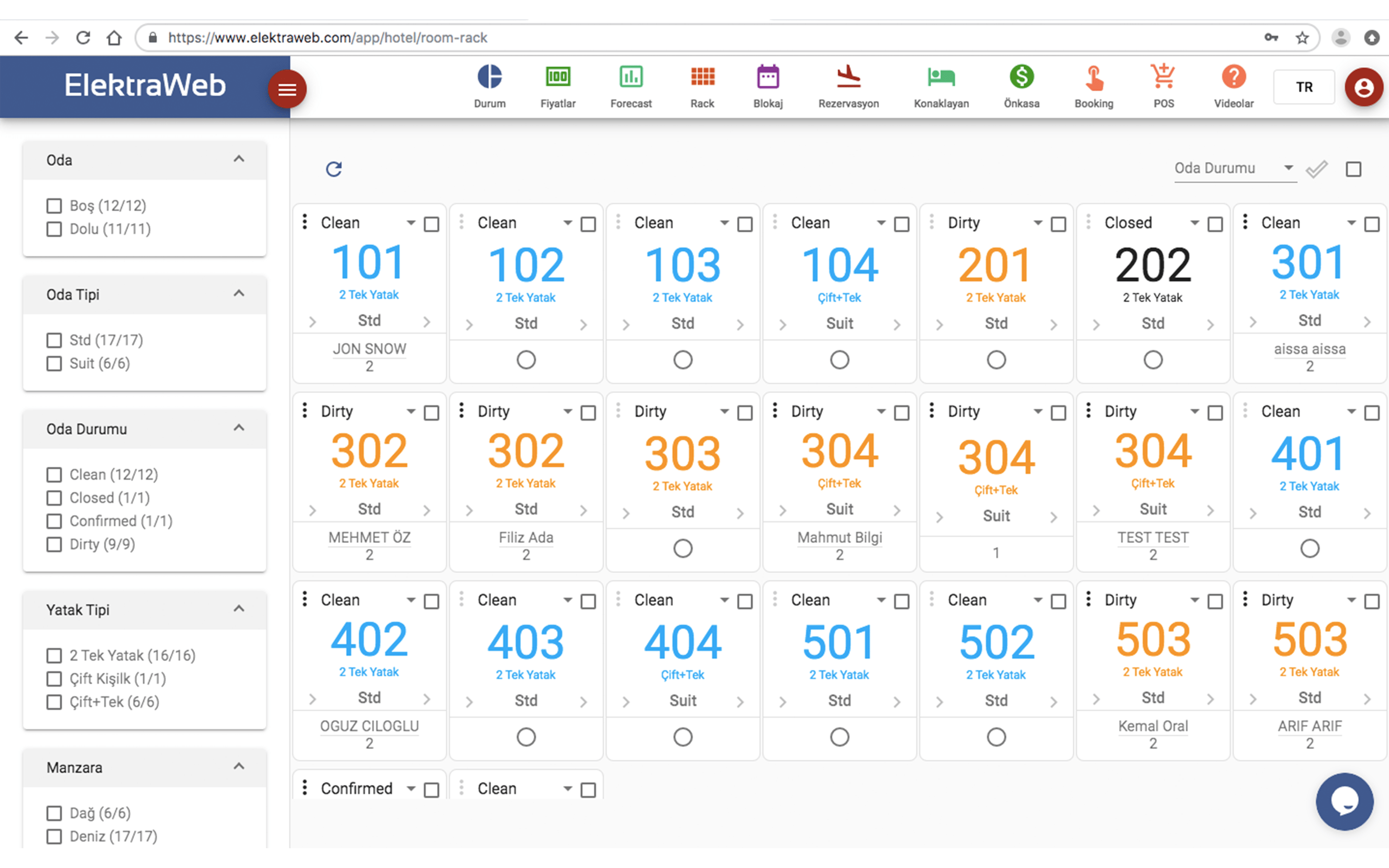The image size is (1389, 868).
Task: Collapse the Oda filter panel
Action: pos(239,159)
